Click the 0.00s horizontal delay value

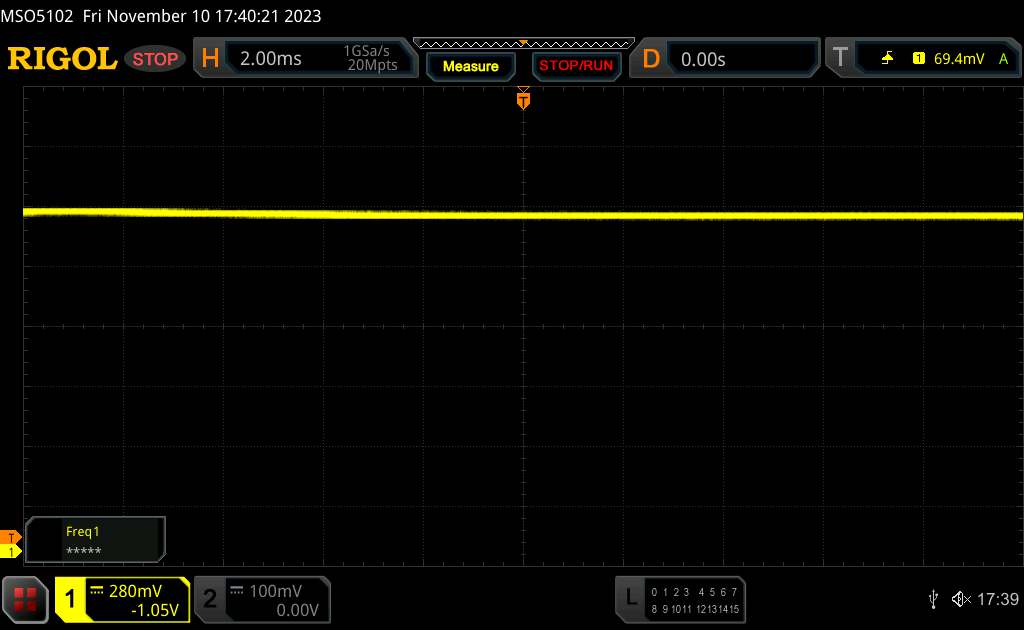click(740, 59)
